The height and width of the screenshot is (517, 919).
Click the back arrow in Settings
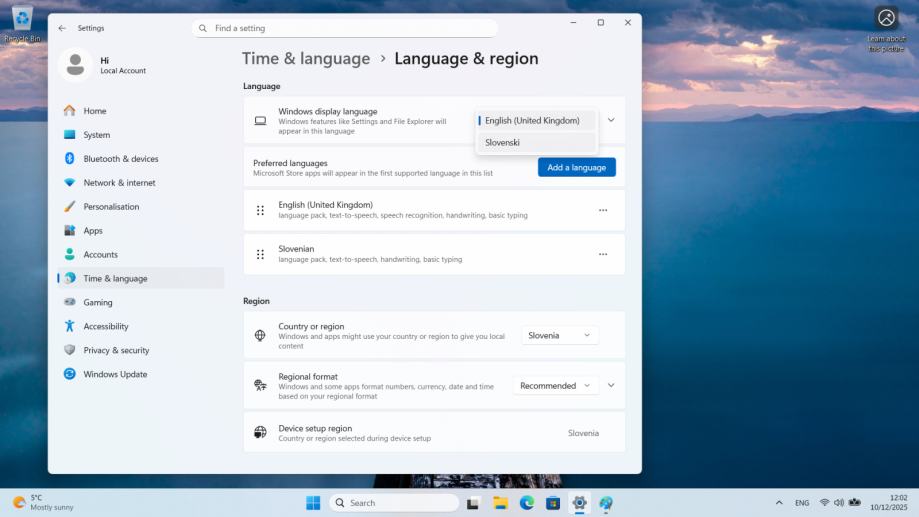62,28
